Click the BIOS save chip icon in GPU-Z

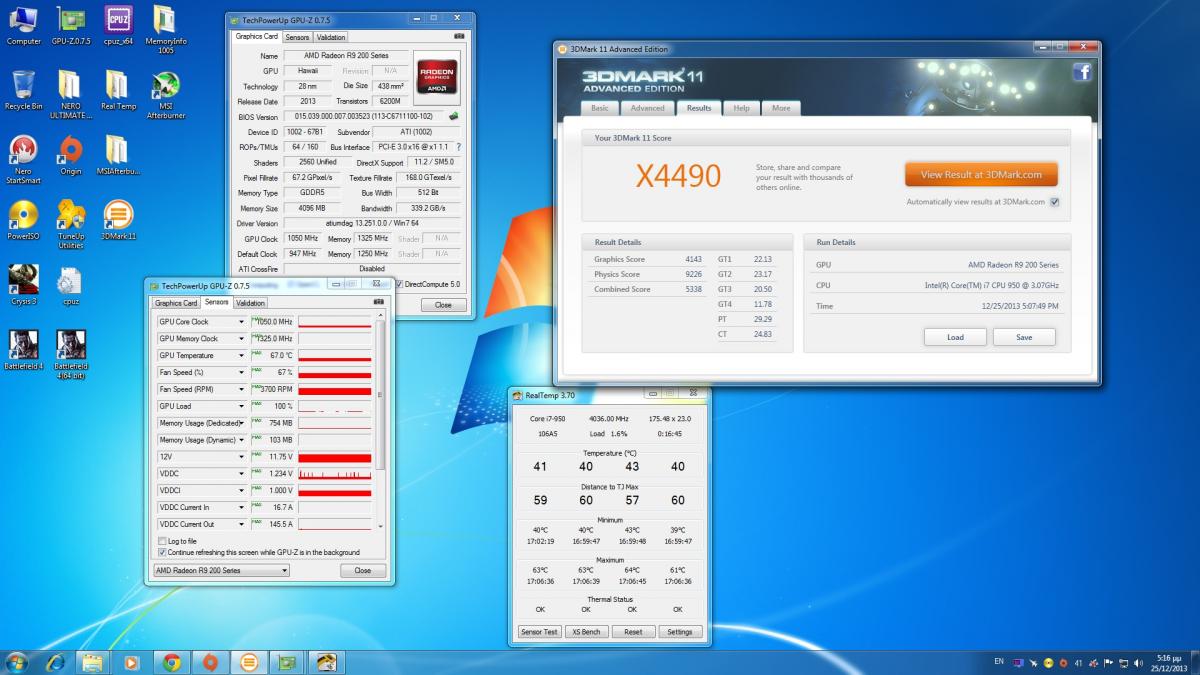click(453, 116)
